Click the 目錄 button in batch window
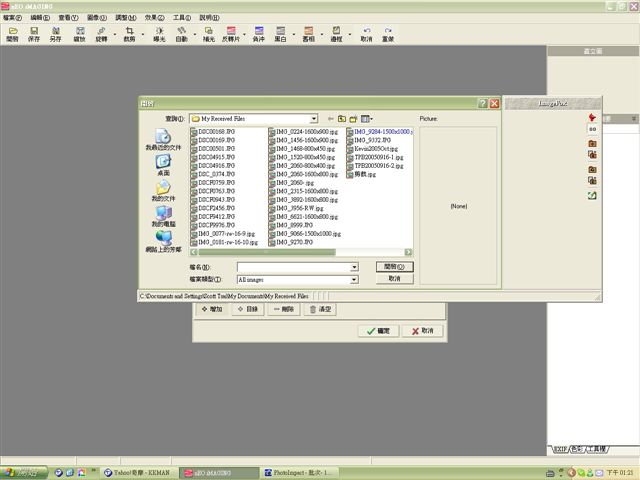640x480 pixels. 248,309
